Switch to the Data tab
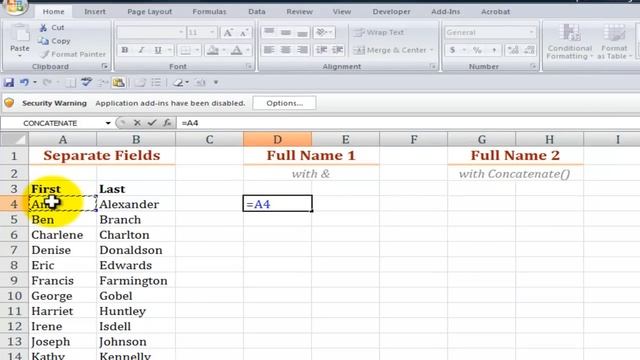 click(257, 12)
